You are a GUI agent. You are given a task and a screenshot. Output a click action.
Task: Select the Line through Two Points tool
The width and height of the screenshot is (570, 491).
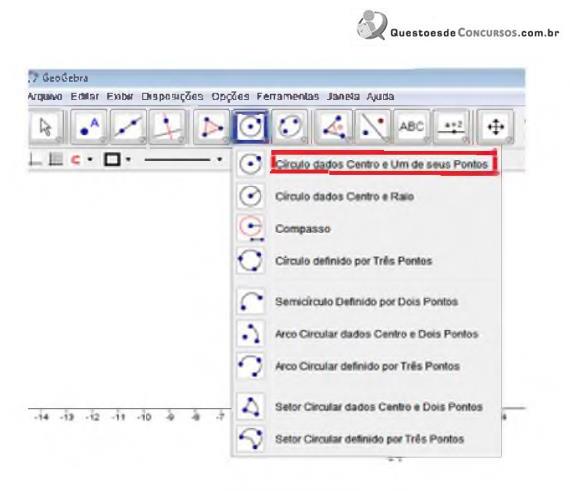click(128, 127)
